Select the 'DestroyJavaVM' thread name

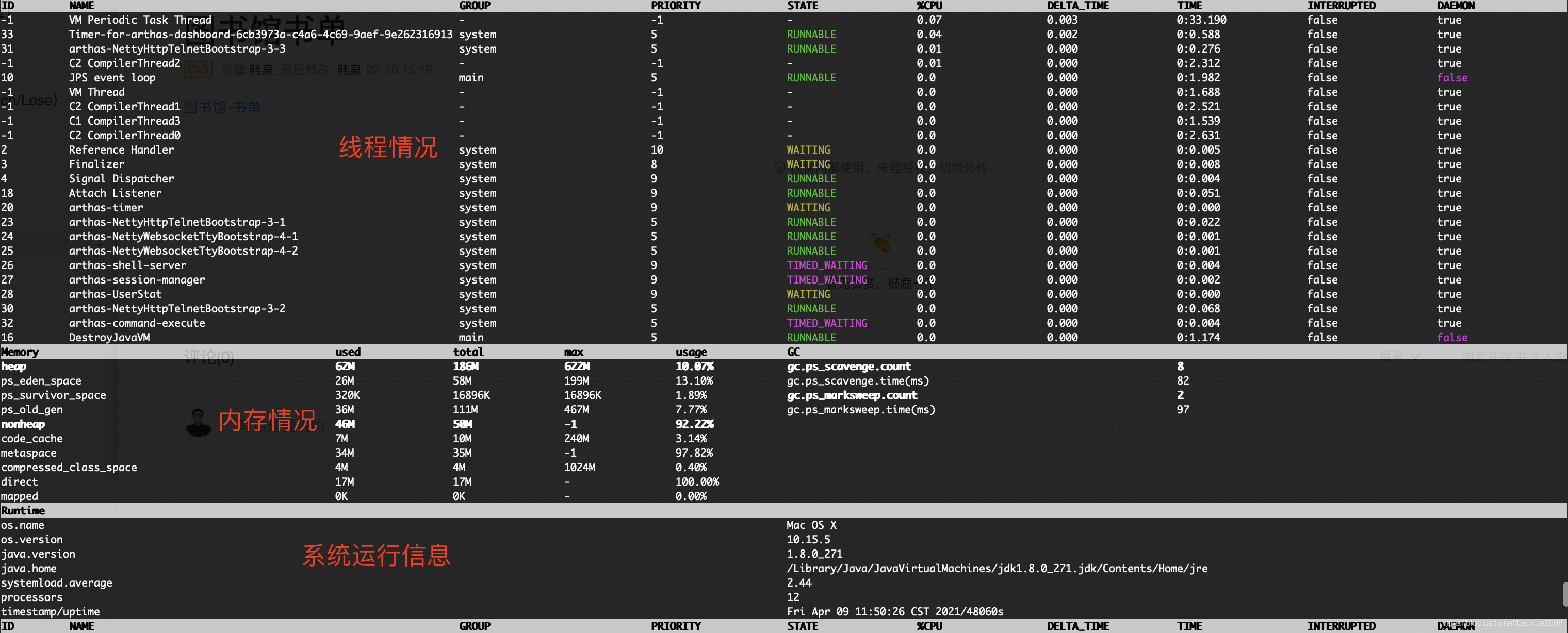pyautogui.click(x=109, y=338)
